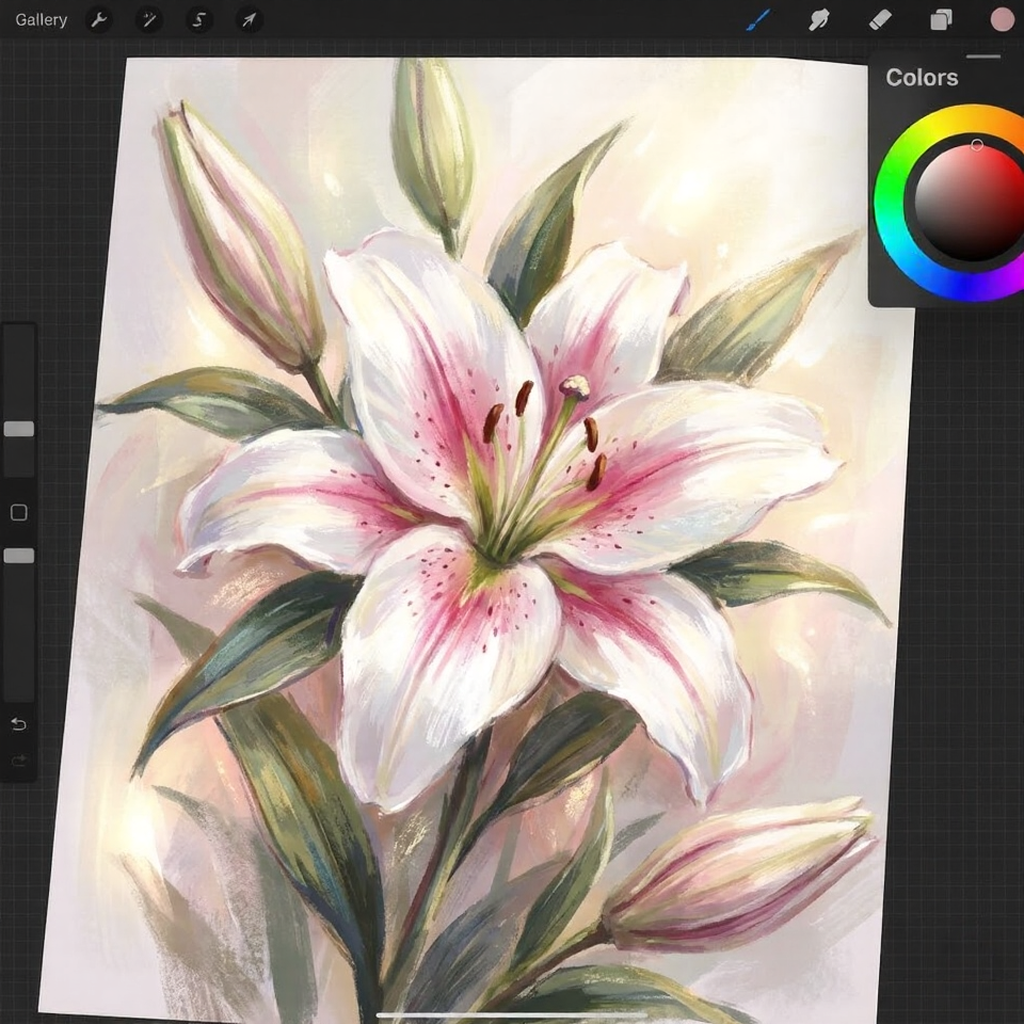Viewport: 1024px width, 1024px height.
Task: Select the Selection tool
Action: click(198, 20)
